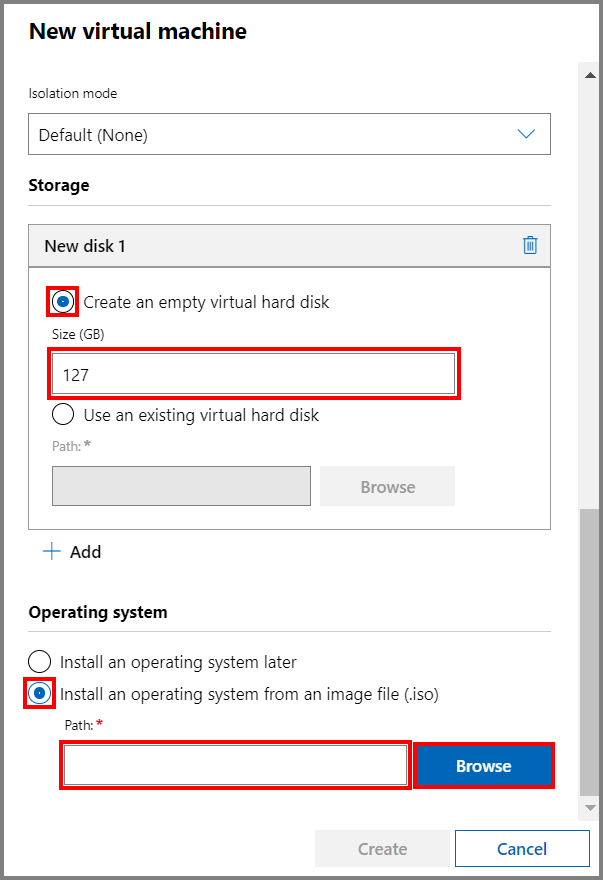
Task: Click the scrollbar down arrow
Action: click(590, 807)
